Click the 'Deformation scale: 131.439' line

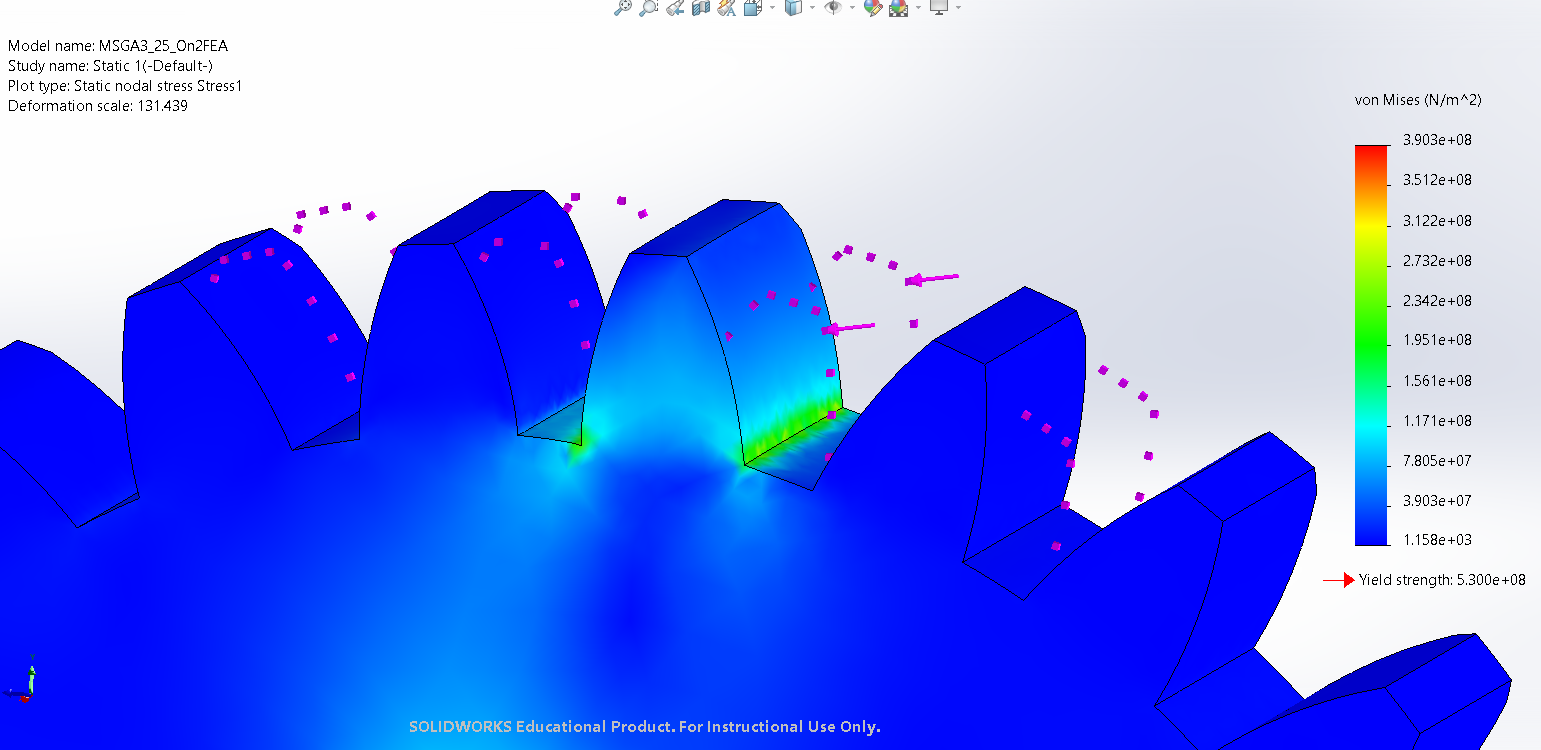point(98,106)
